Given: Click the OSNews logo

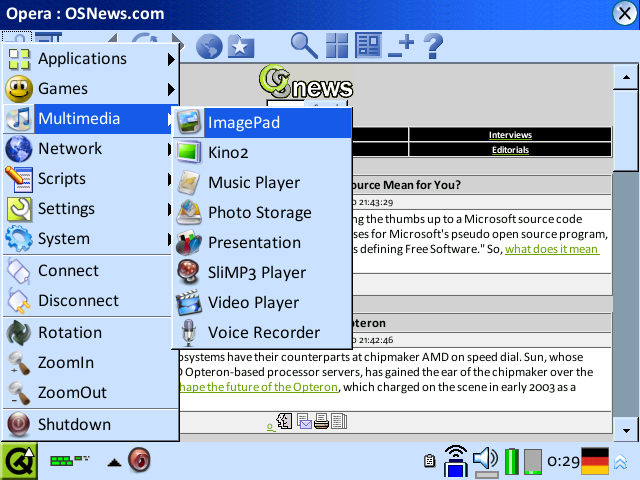Looking at the screenshot, I should (306, 82).
